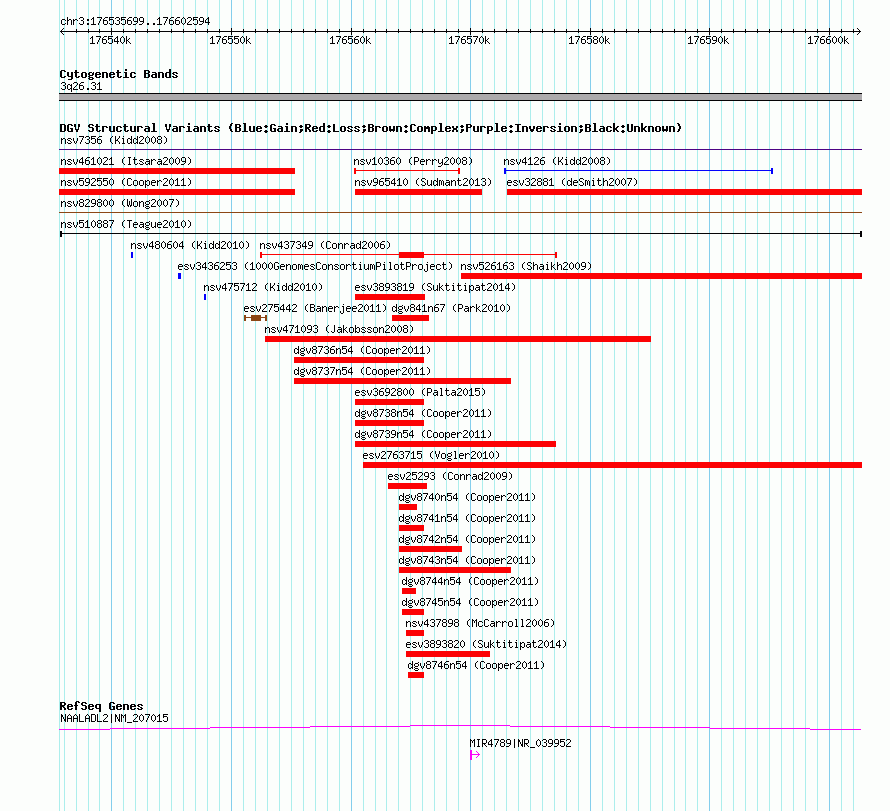Screen dimensions: 890x811
Task: Click the 176570k ruler tick label
Action: 469,40
